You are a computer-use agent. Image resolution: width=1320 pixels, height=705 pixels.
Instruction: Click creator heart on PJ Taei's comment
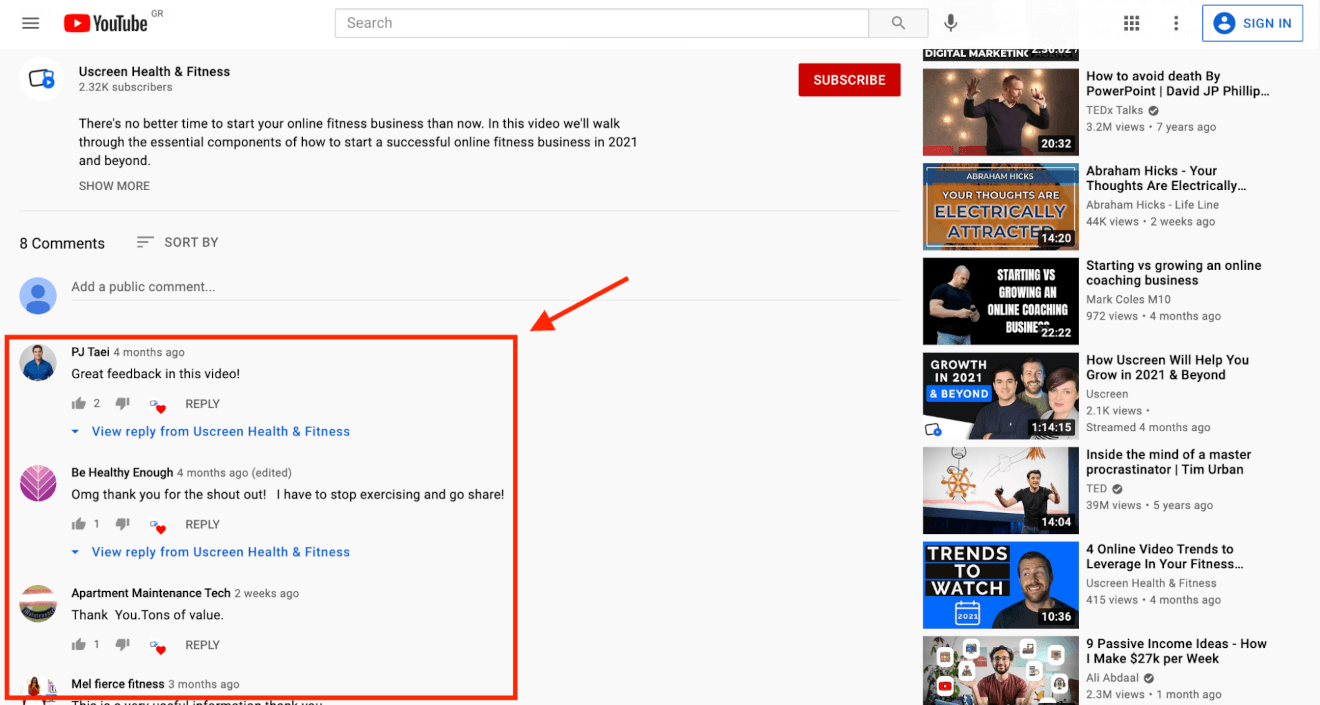[x=158, y=405]
